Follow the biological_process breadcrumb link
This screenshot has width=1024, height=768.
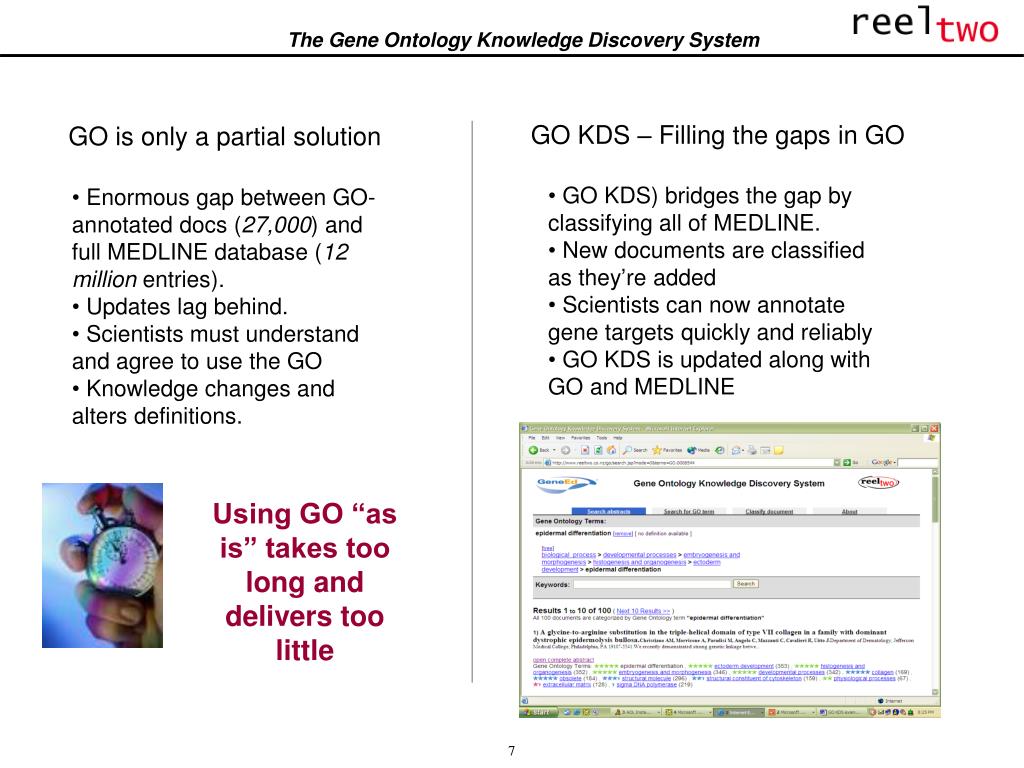point(569,554)
